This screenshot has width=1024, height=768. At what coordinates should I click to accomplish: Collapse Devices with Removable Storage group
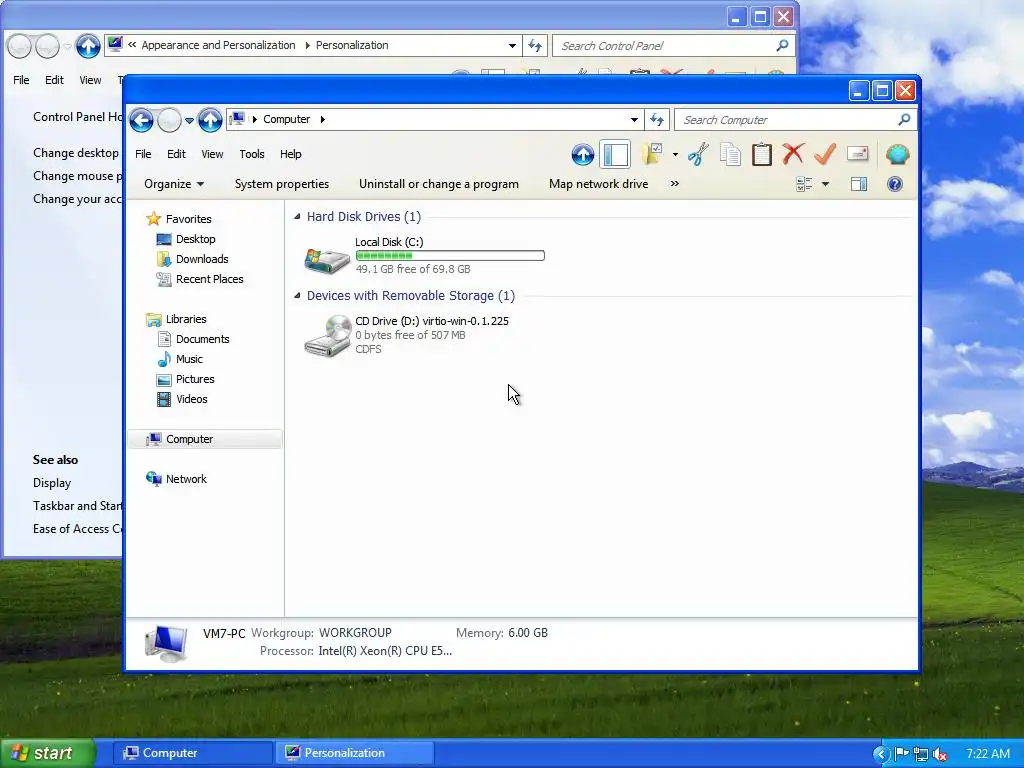297,295
